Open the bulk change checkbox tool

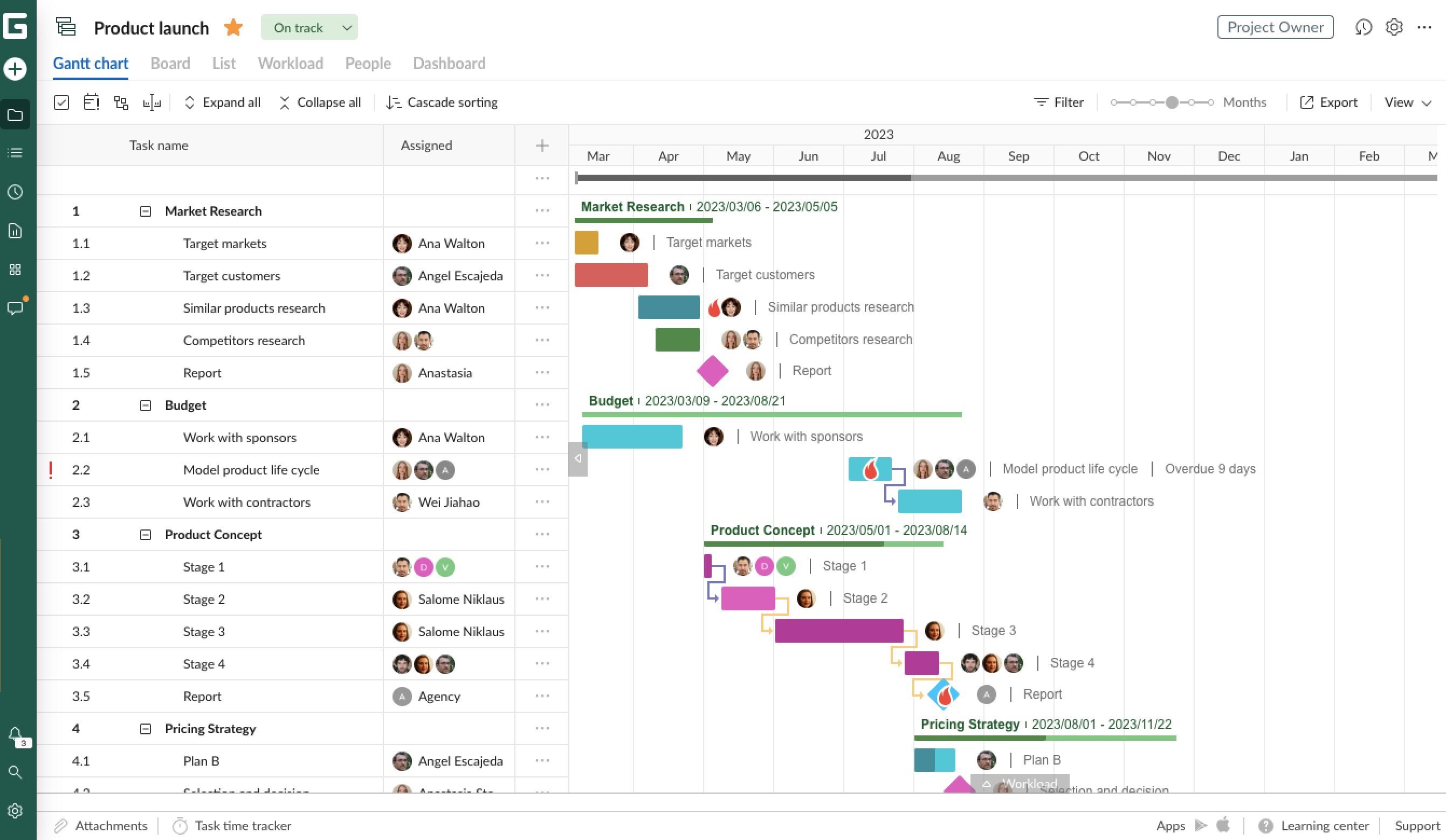61,101
